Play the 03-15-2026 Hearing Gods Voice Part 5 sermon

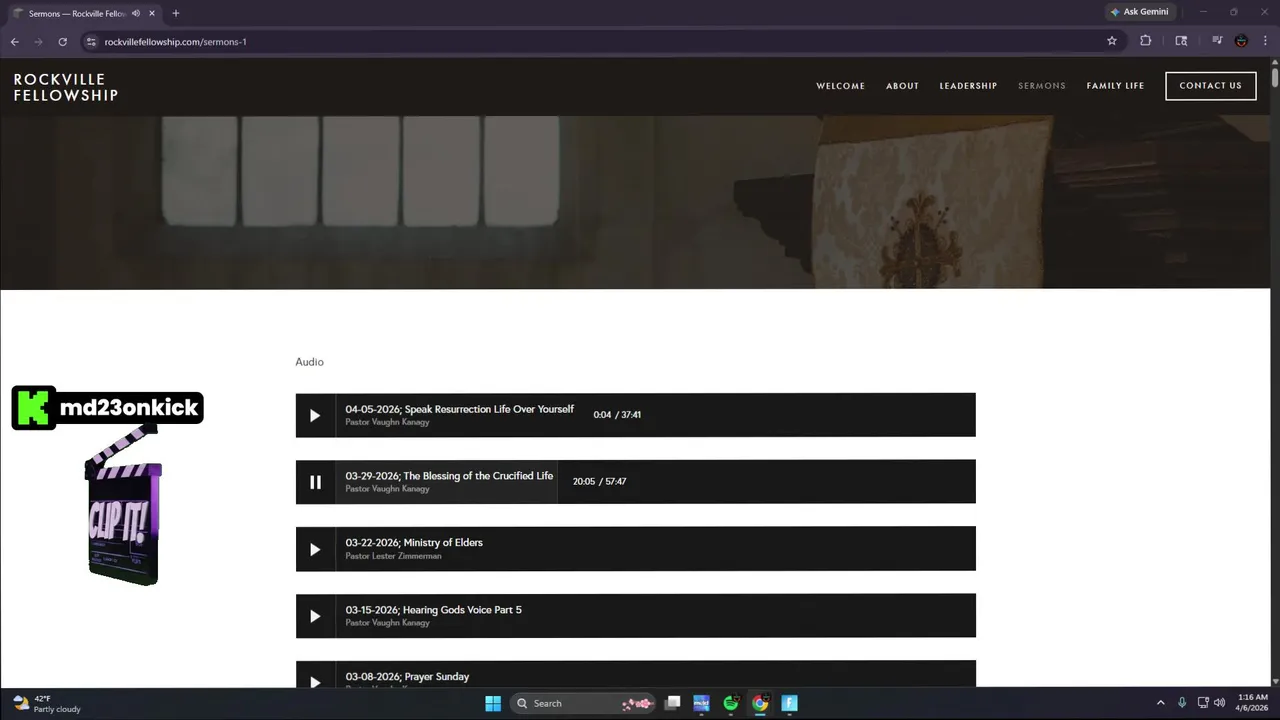[315, 616]
